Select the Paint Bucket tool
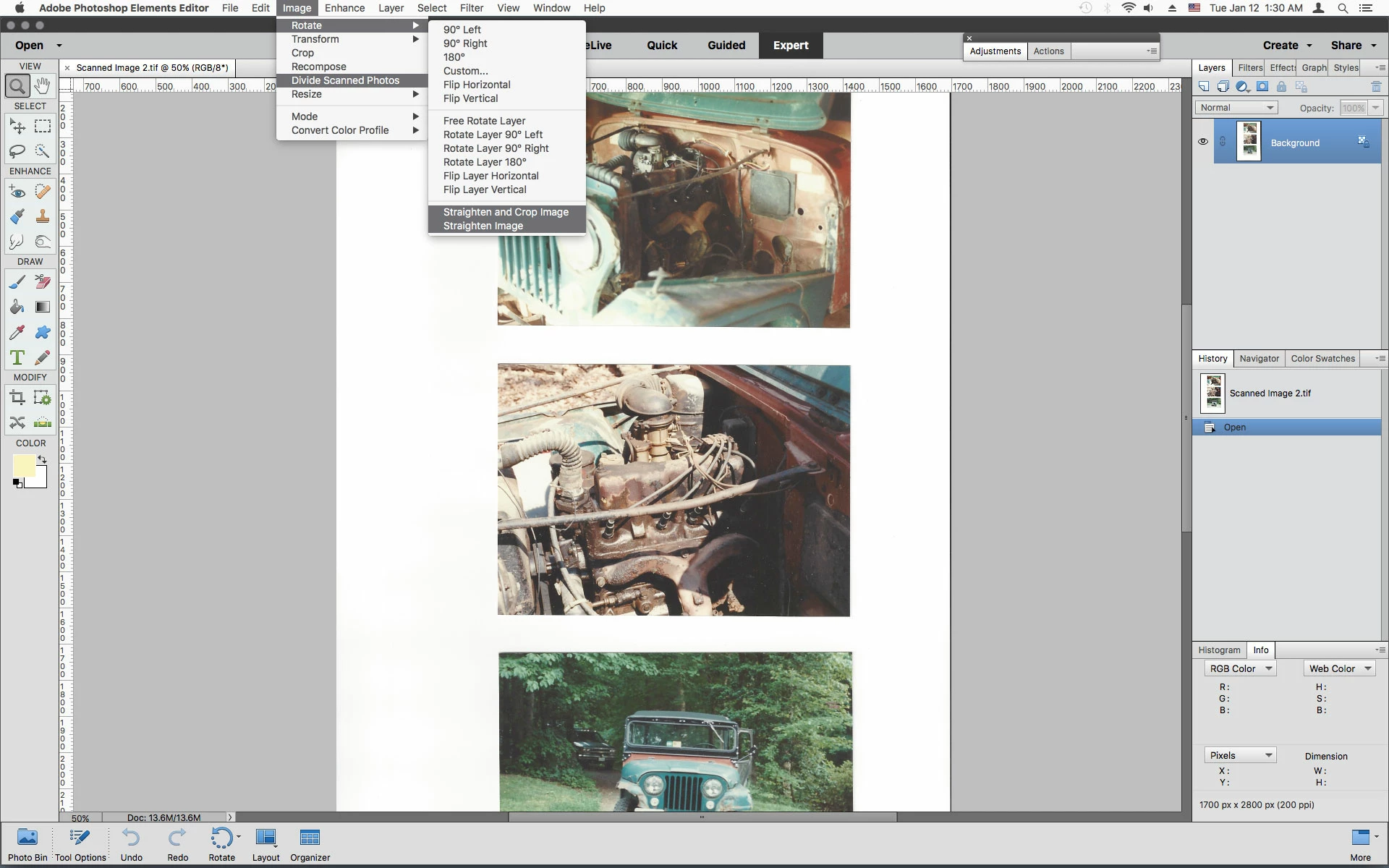Image resolution: width=1389 pixels, height=868 pixels. click(17, 307)
